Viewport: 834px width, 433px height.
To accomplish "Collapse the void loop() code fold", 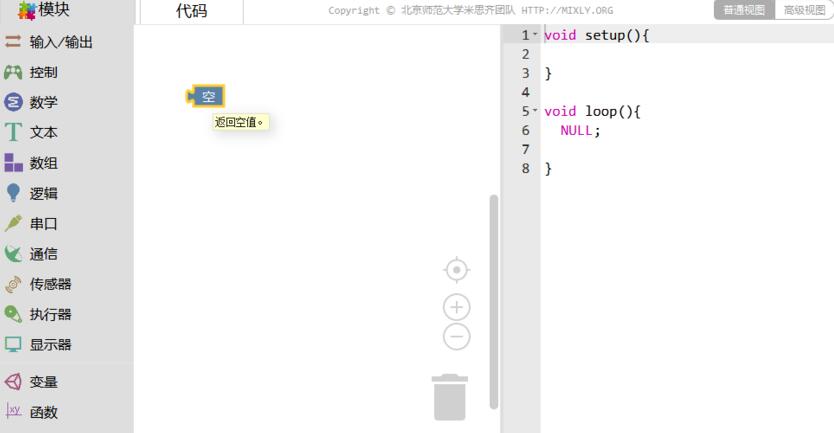I will click(x=535, y=111).
